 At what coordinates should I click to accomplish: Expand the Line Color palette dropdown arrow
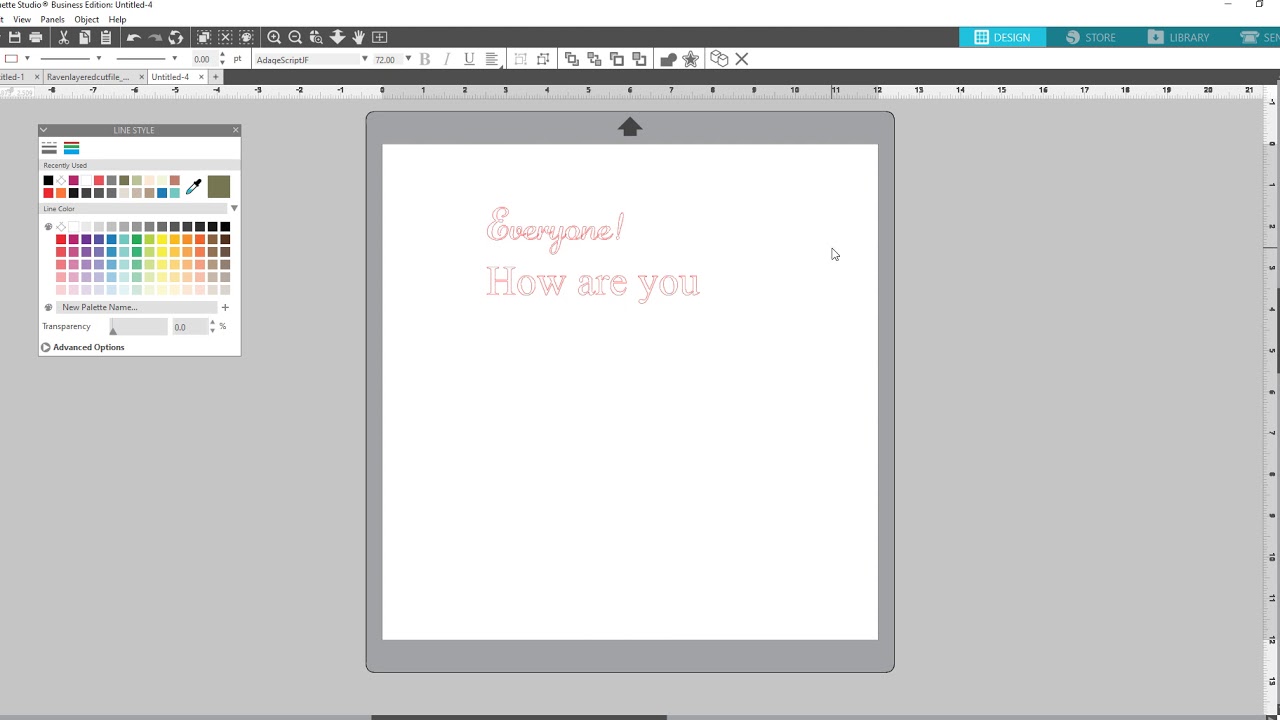click(234, 208)
